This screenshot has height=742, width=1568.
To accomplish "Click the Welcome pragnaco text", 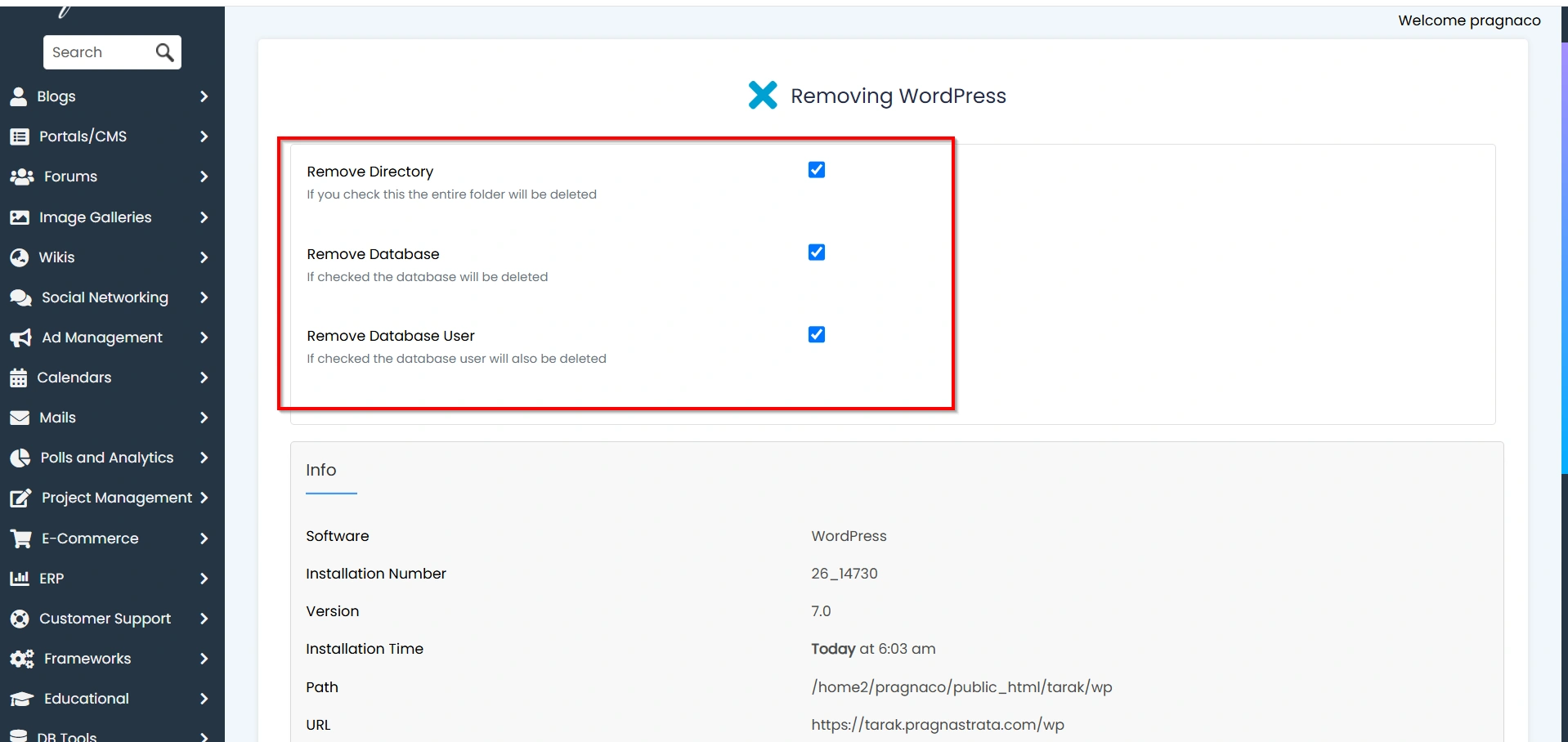I will click(1469, 20).
